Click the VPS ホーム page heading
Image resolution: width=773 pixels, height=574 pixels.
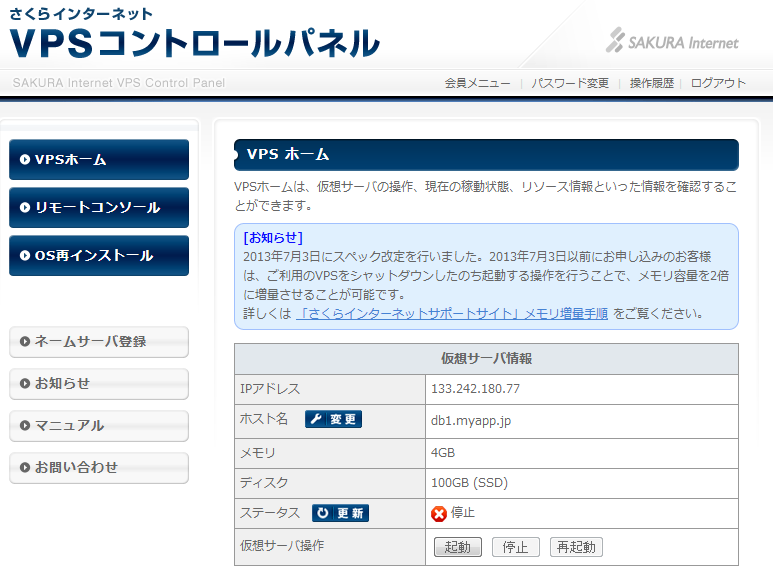coord(288,154)
